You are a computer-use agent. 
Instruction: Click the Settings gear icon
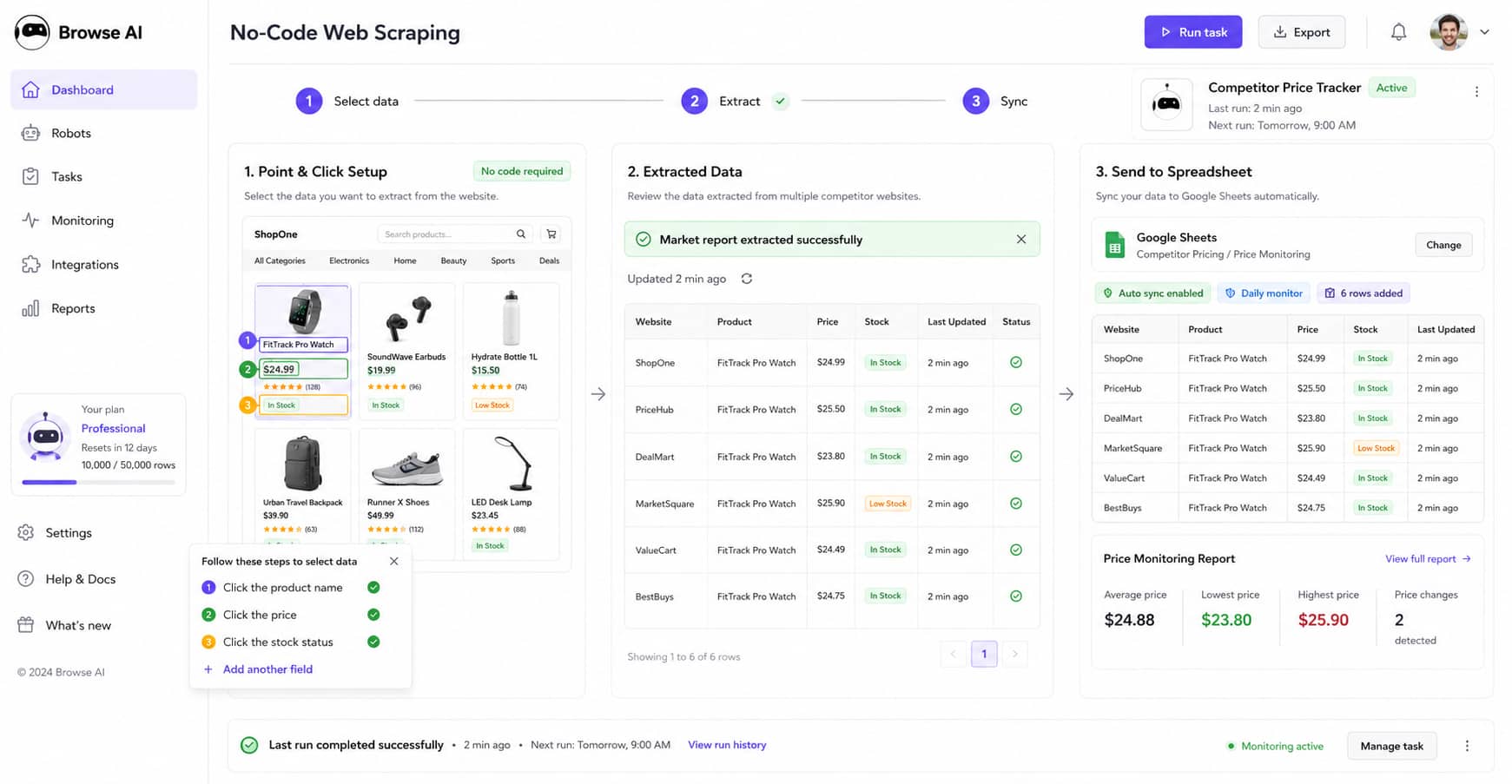pyautogui.click(x=26, y=532)
